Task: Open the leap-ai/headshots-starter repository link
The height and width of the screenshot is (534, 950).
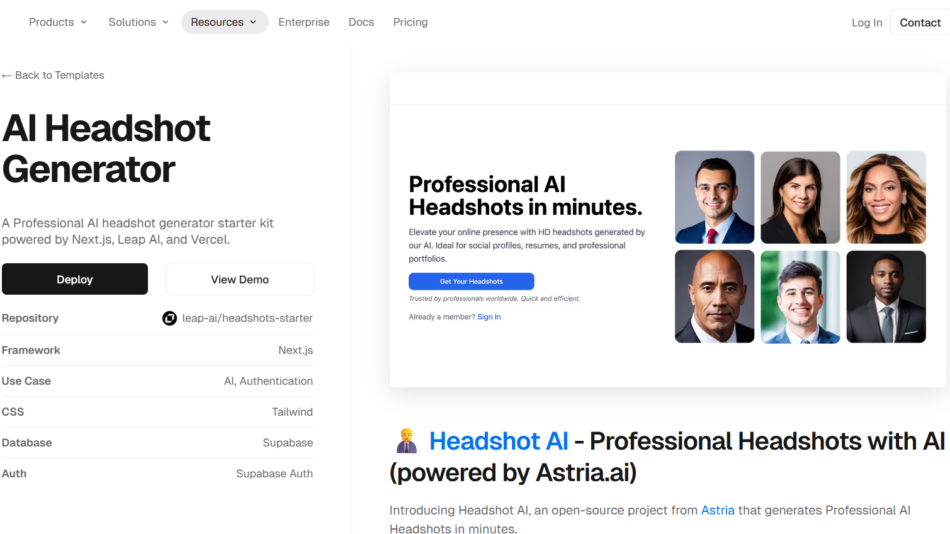Action: pos(247,318)
